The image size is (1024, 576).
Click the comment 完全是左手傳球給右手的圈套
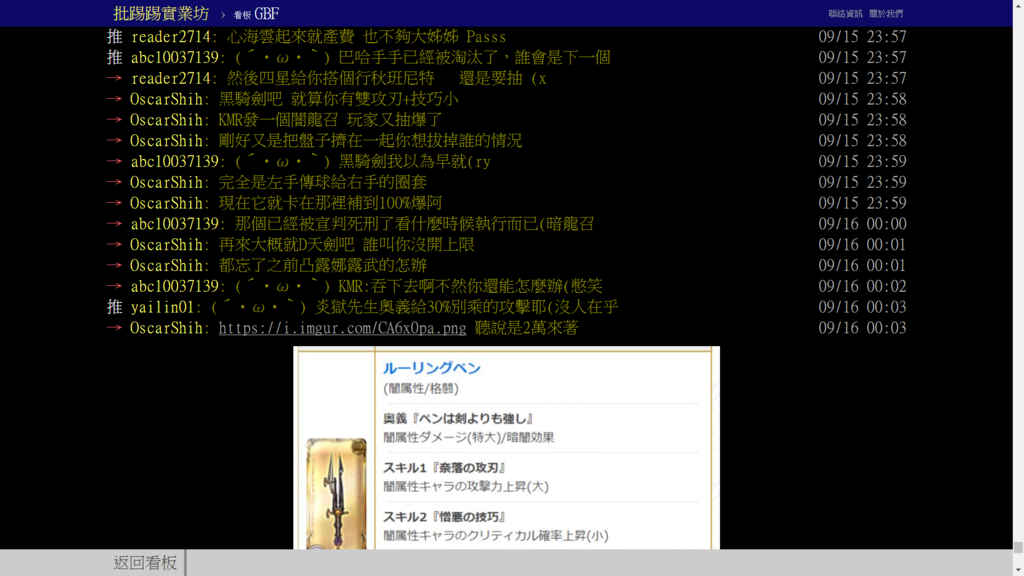(x=323, y=182)
